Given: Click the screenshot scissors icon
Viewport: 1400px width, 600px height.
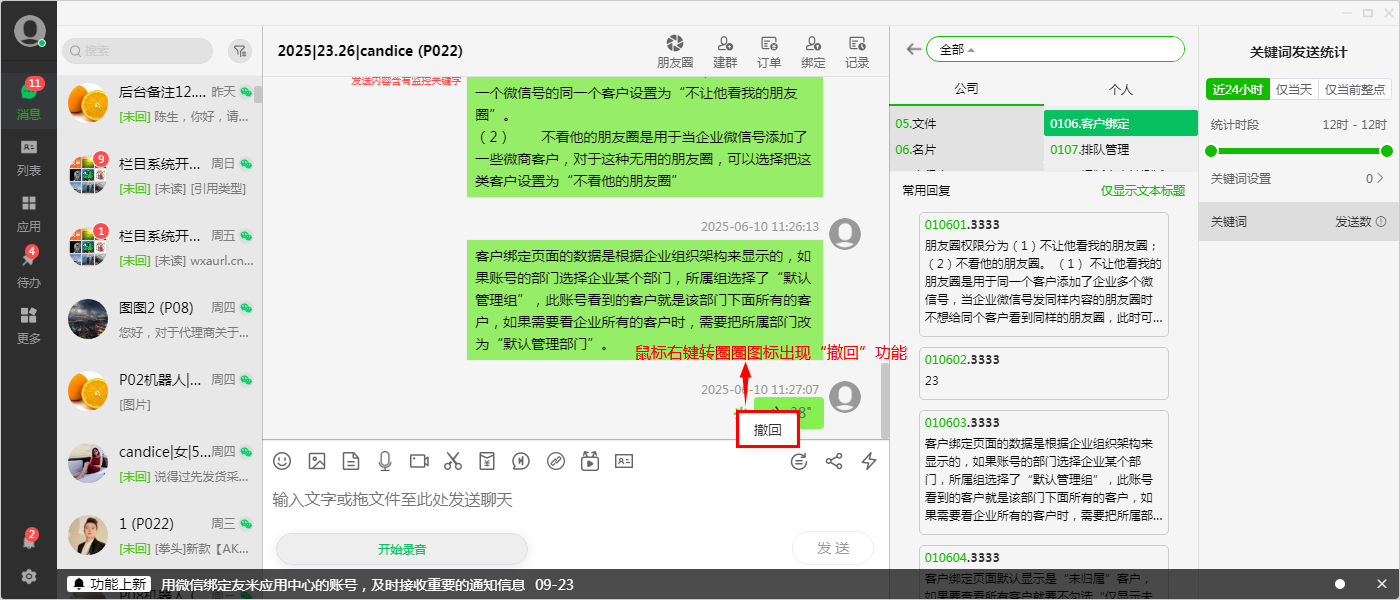Looking at the screenshot, I should (x=453, y=461).
